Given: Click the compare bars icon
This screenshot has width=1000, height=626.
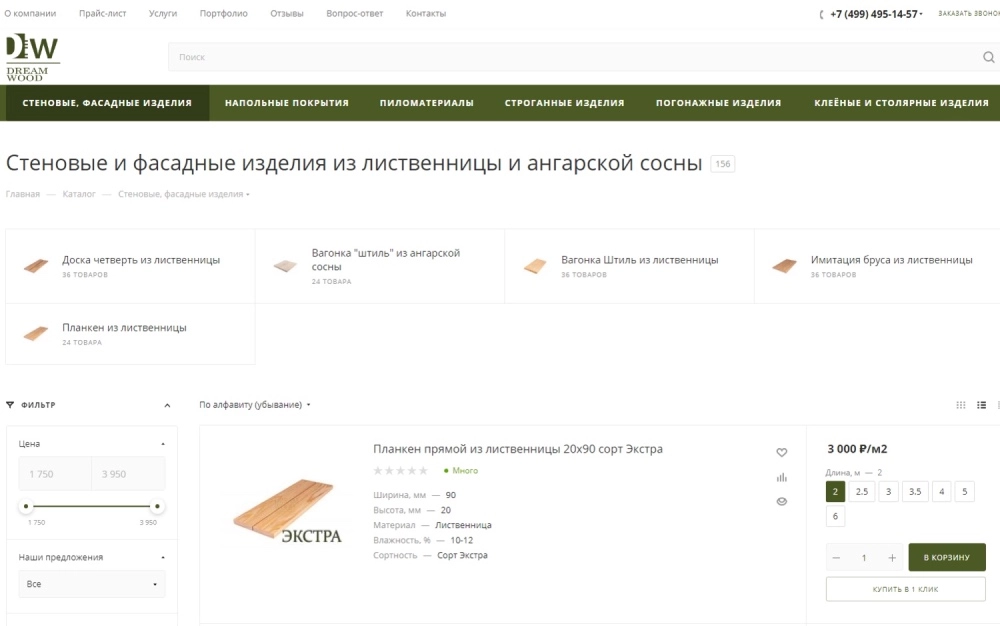Looking at the screenshot, I should point(781,477).
